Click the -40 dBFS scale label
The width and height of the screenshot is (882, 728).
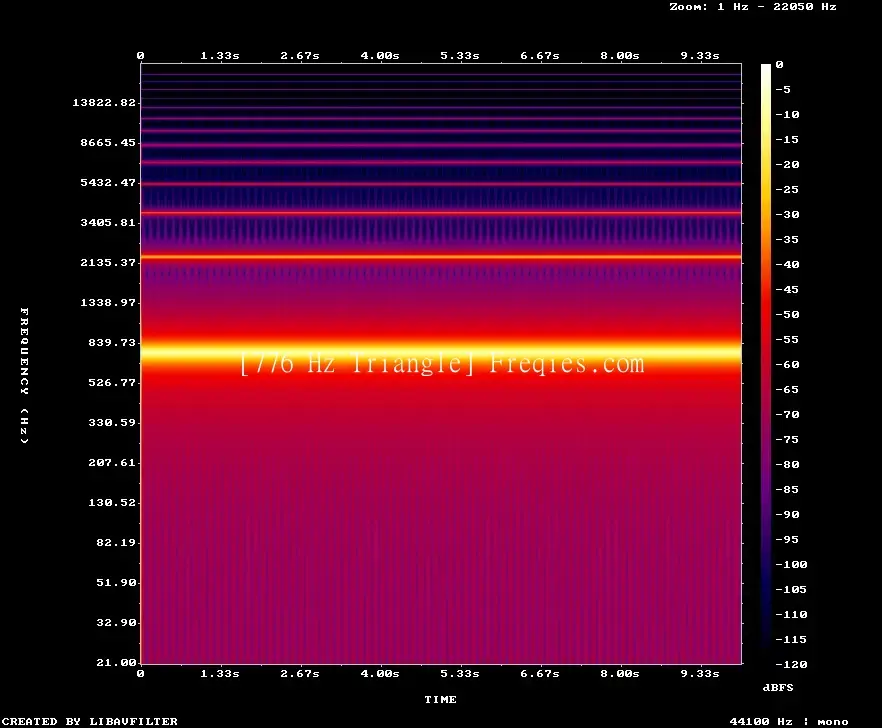click(x=787, y=264)
